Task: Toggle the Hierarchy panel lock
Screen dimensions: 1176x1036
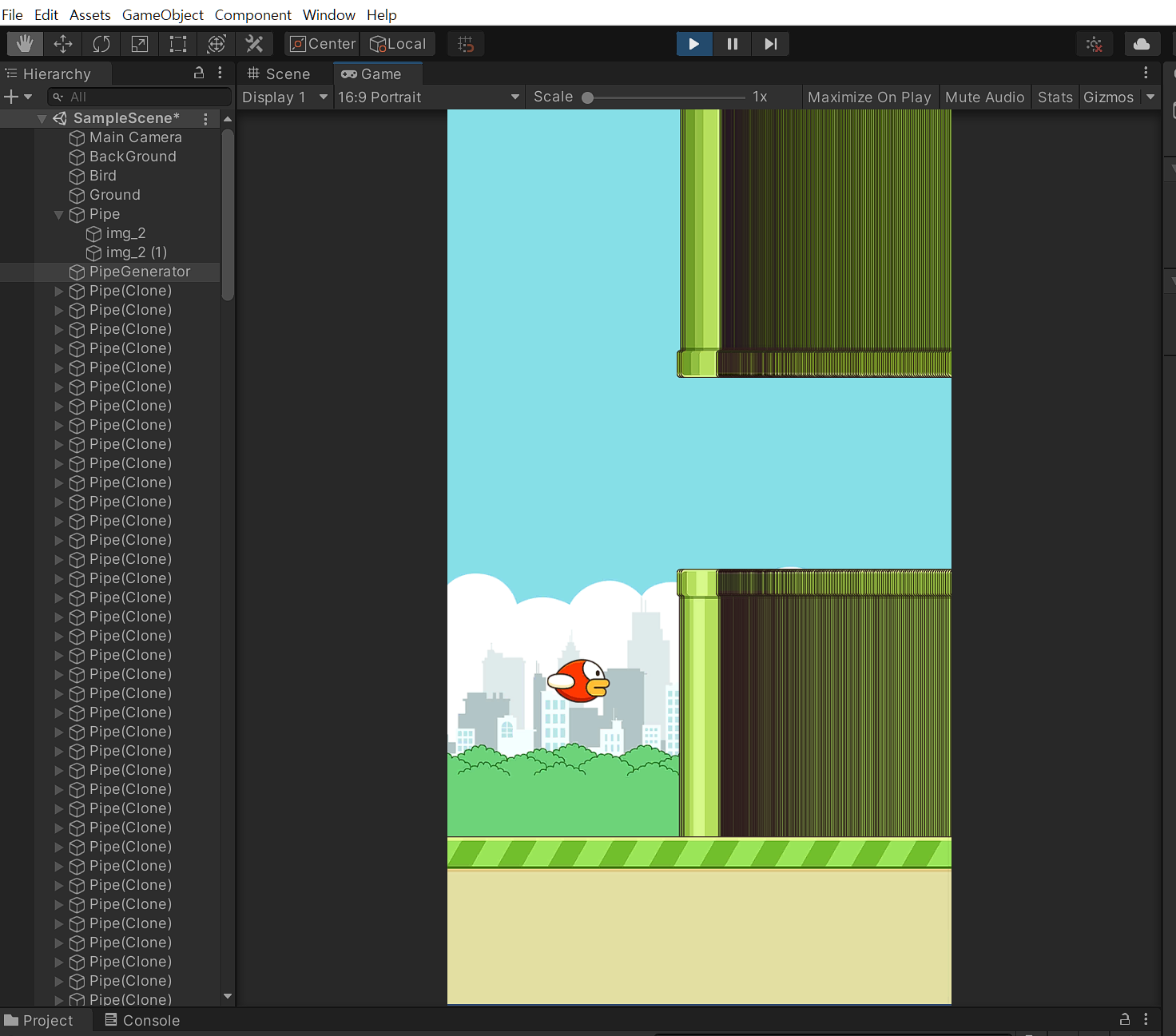Action: [199, 73]
